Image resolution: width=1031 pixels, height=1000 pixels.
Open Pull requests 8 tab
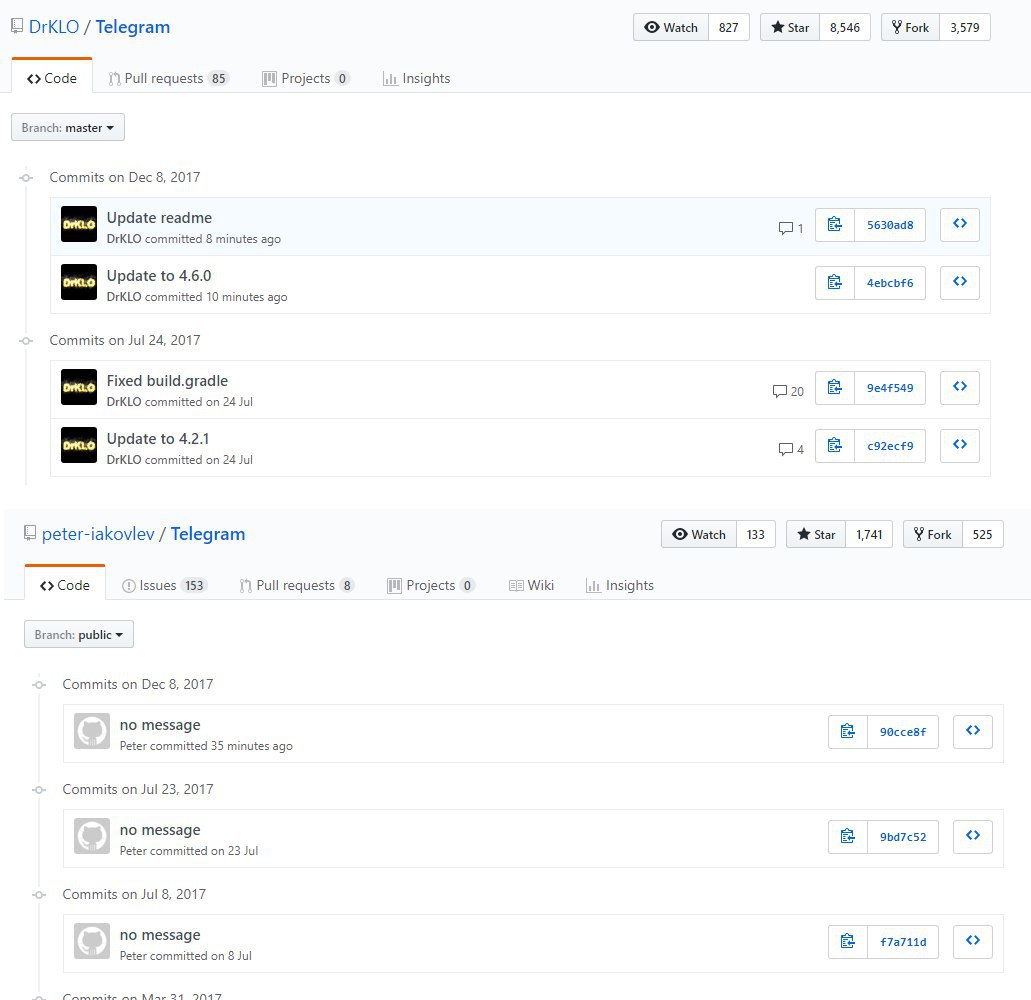(297, 585)
